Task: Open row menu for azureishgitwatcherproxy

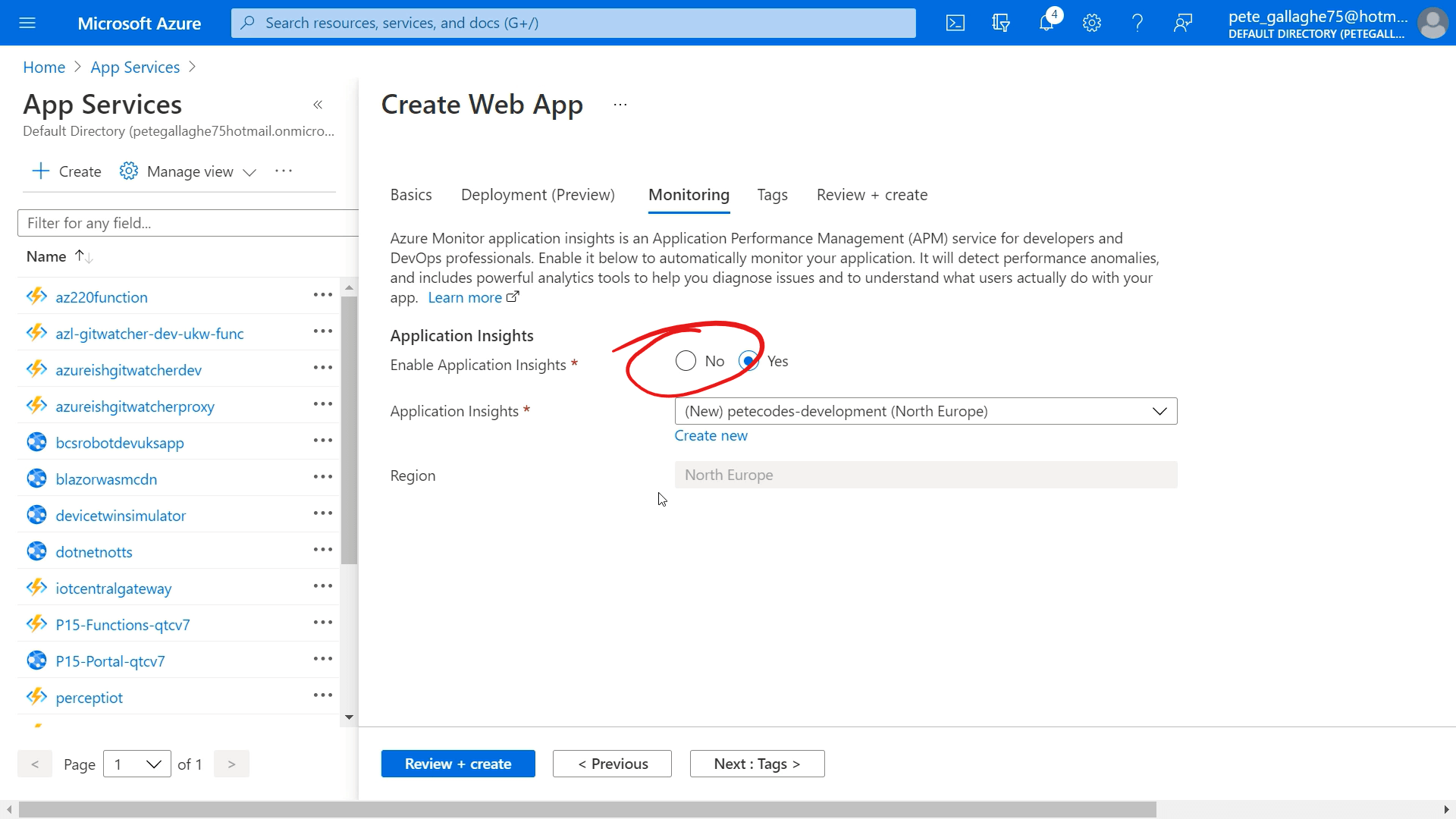Action: (323, 404)
